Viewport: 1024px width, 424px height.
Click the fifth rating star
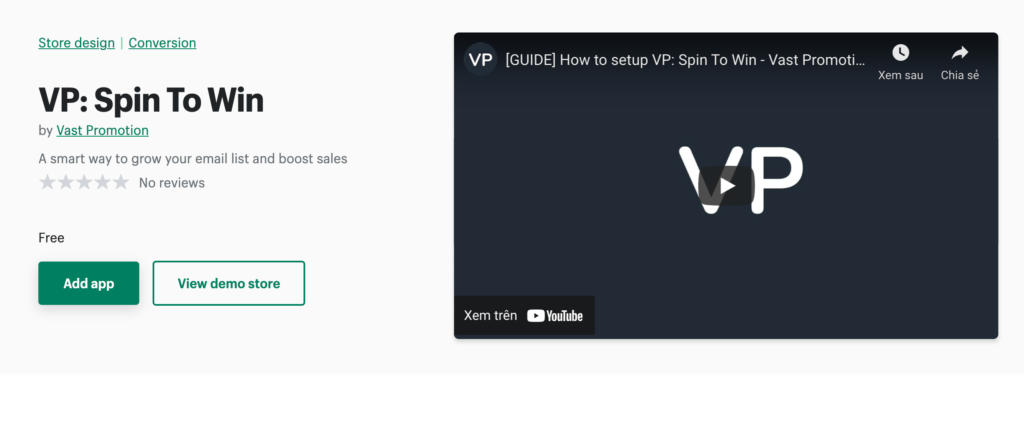(121, 182)
